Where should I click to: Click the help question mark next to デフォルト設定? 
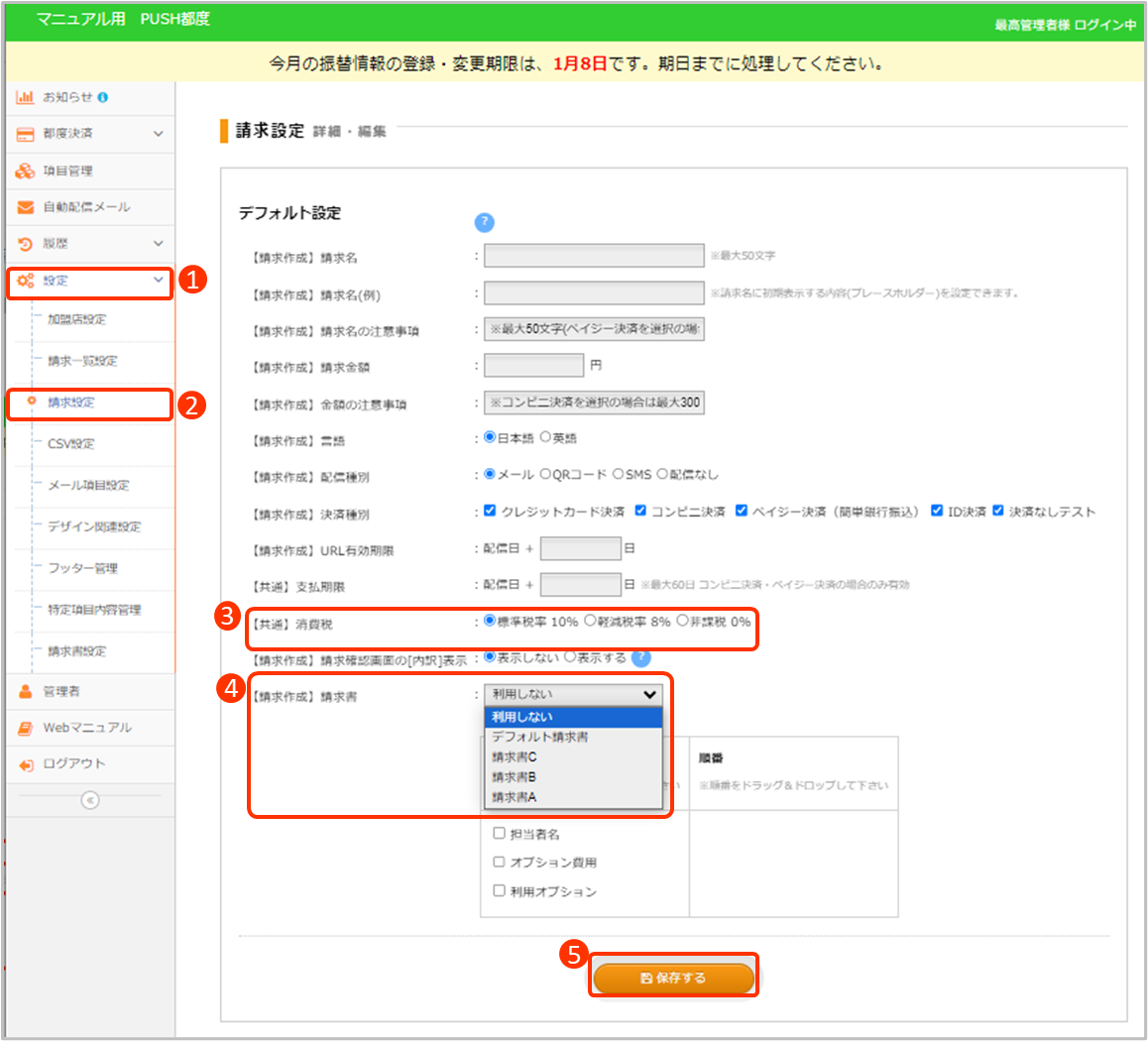(485, 223)
